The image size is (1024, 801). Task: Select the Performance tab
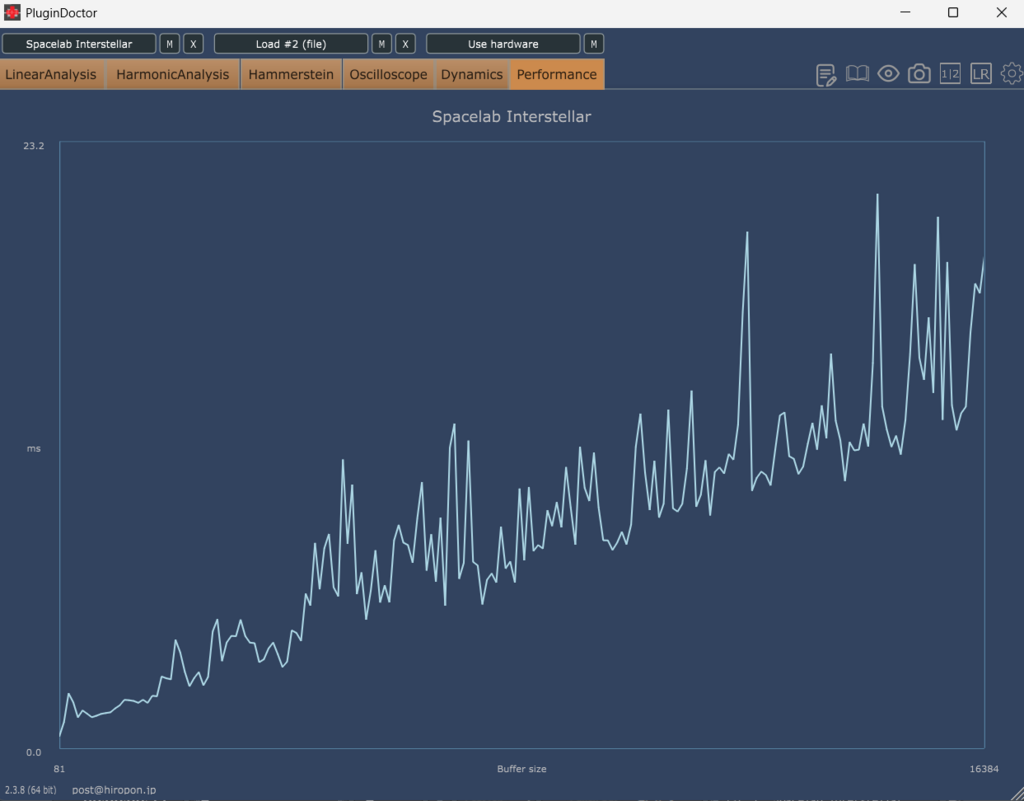[x=557, y=74]
